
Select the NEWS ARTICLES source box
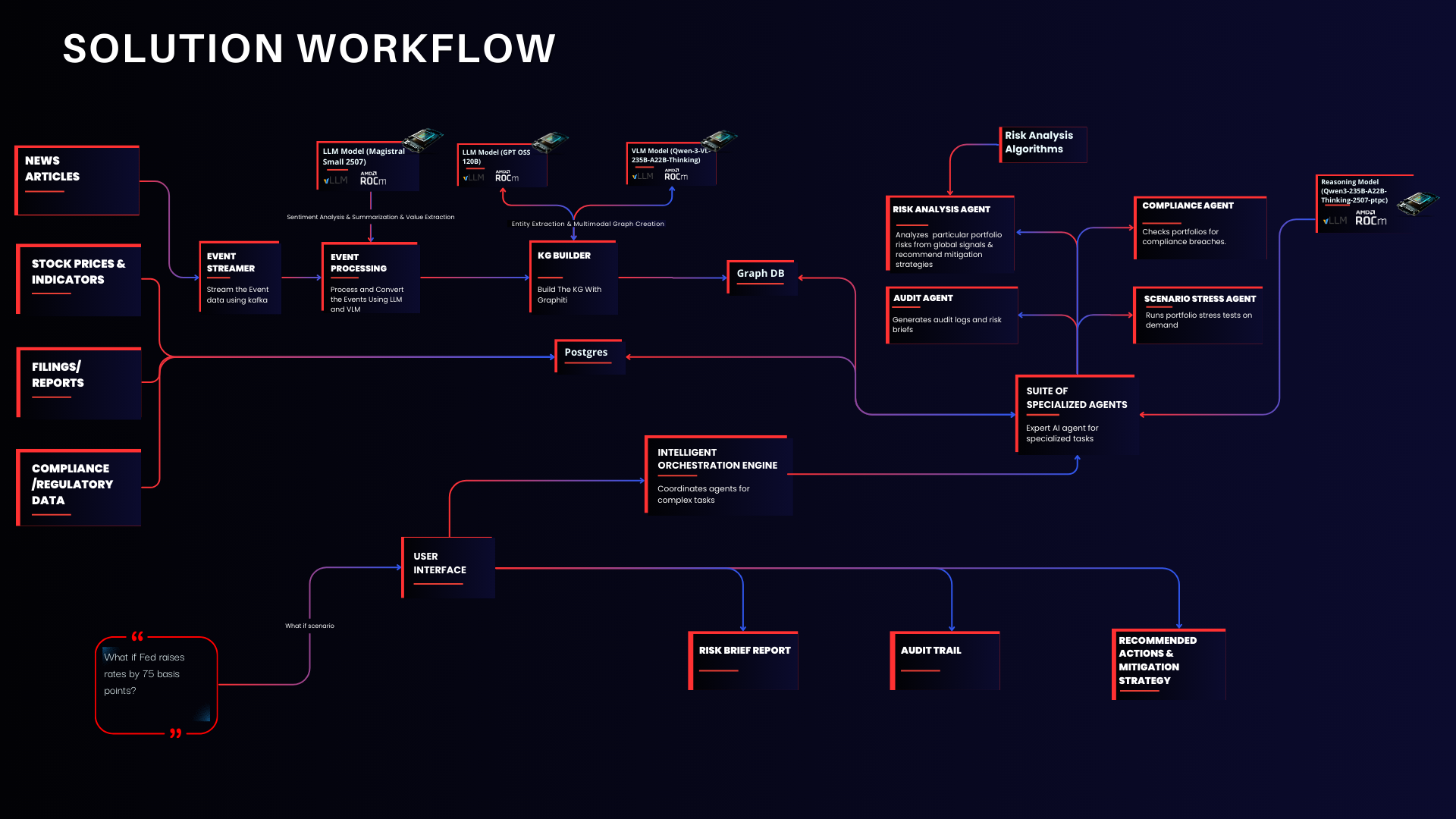click(x=77, y=180)
